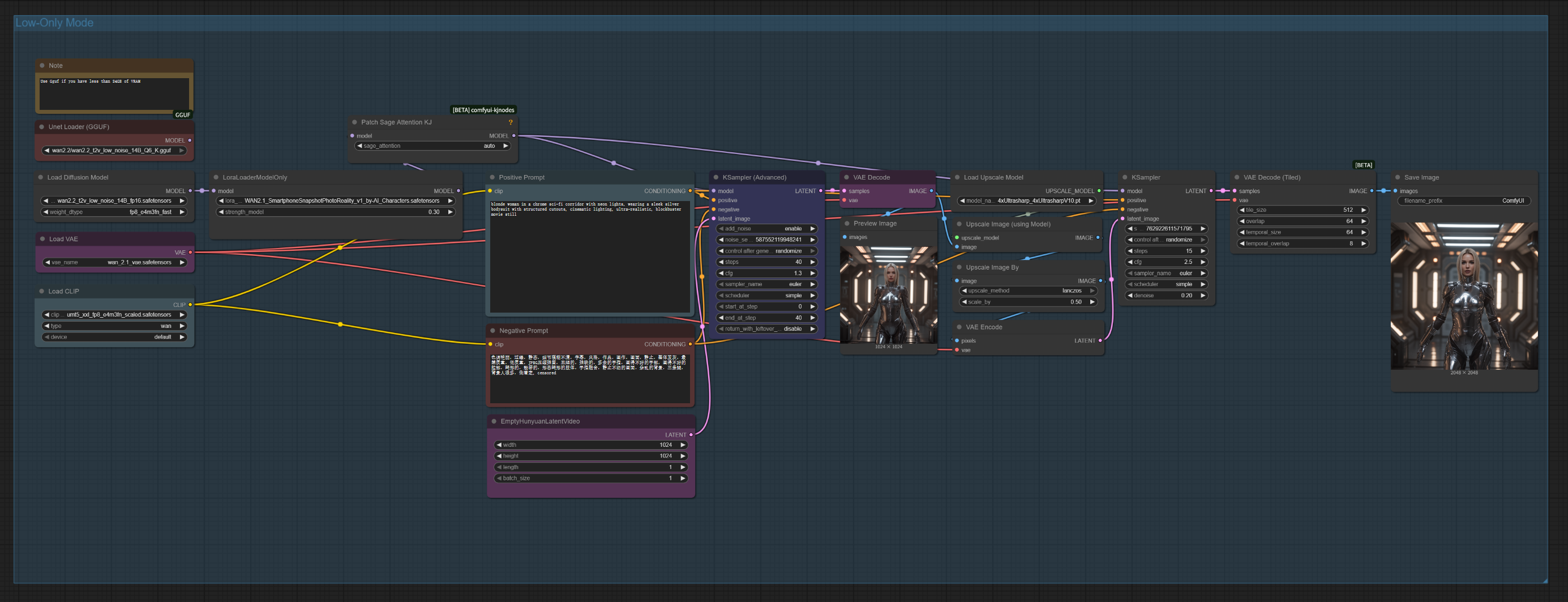
Task: Open the sage_attention auto dropdown
Action: pos(432,146)
